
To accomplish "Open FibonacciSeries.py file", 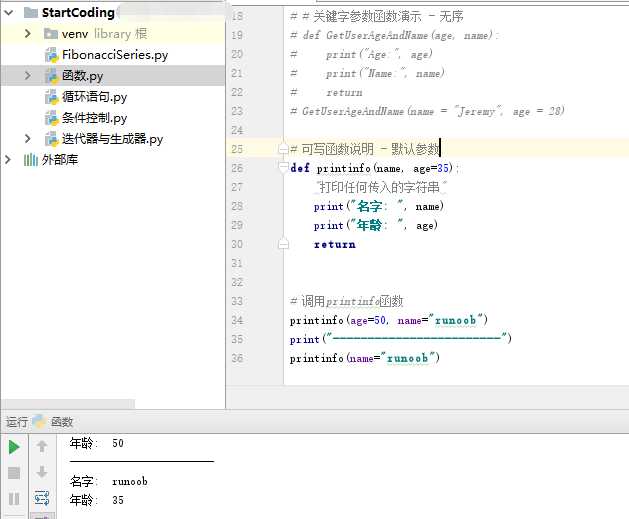I will click(x=115, y=55).
